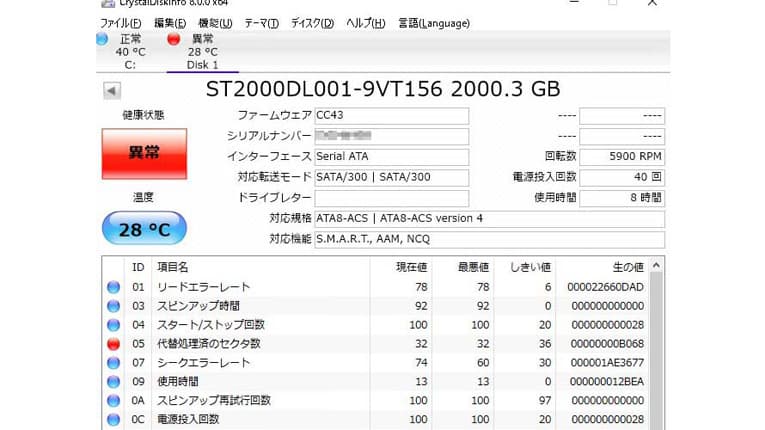Click the red status icon for Disk 1
Viewport: 765px width, 430px height.
pyautogui.click(x=173, y=39)
